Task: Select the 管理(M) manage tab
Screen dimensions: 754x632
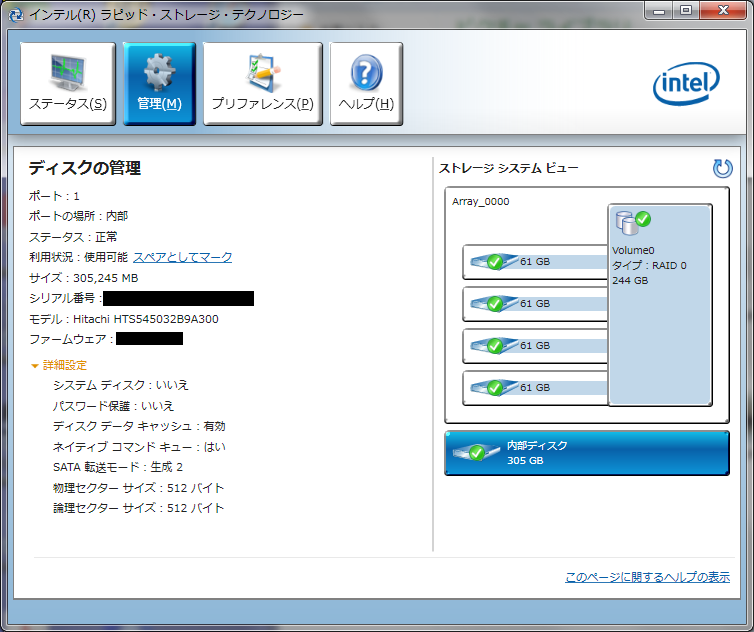Action: (159, 84)
